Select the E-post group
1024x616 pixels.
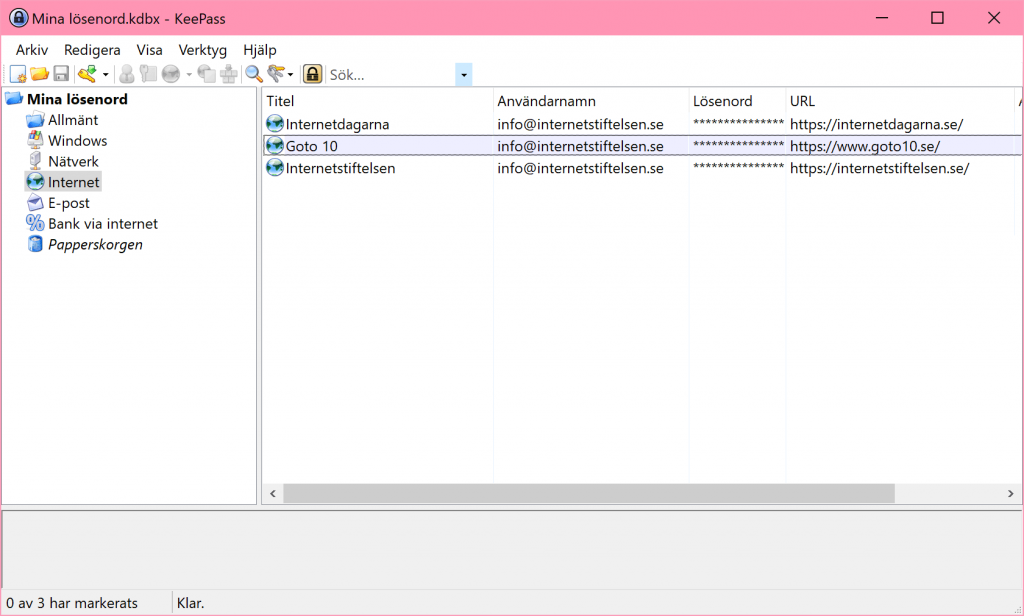point(69,203)
